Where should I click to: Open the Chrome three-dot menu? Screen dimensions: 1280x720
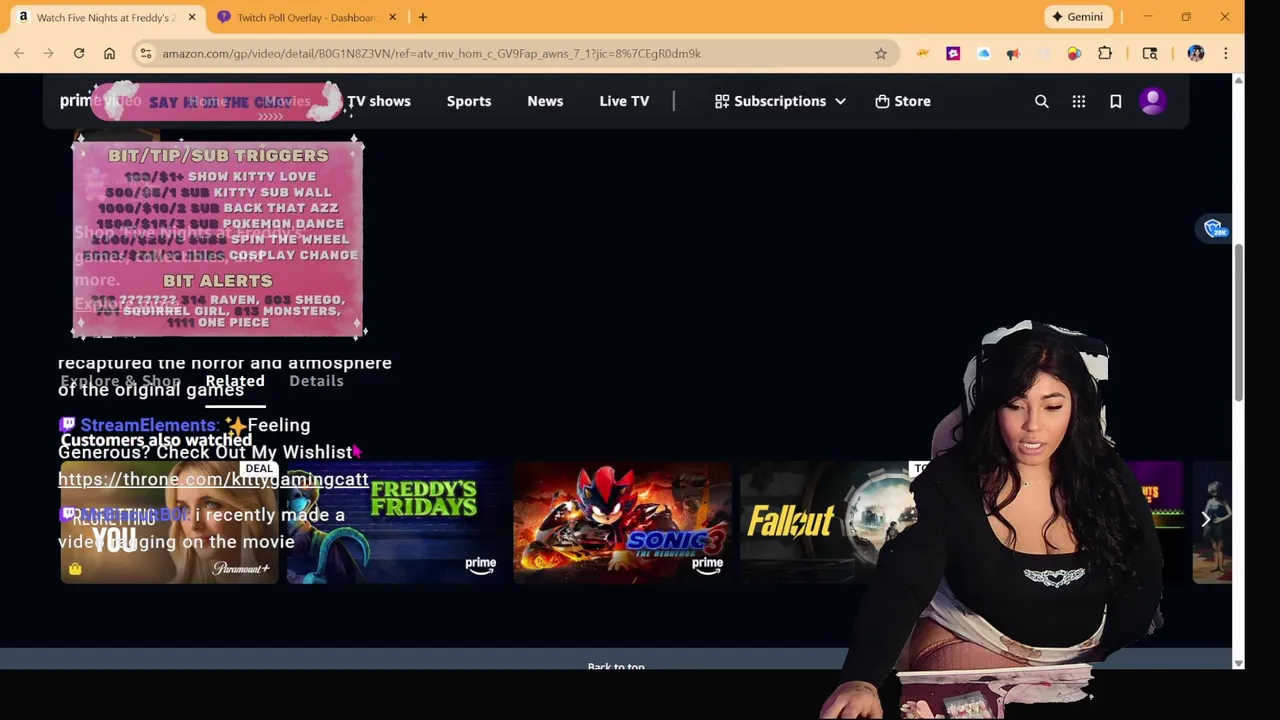click(1225, 53)
